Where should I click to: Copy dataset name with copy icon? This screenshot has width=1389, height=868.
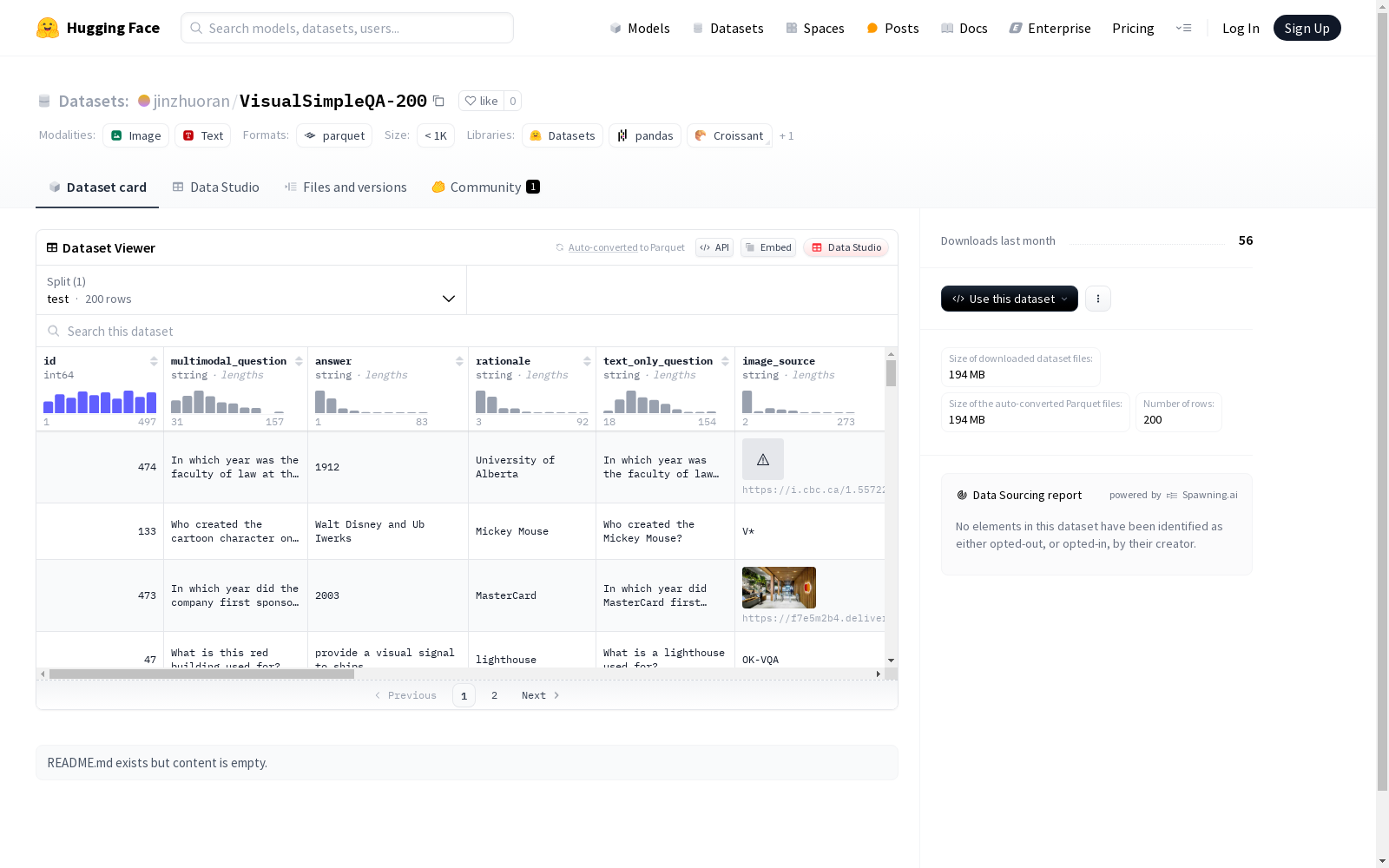pyautogui.click(x=439, y=102)
